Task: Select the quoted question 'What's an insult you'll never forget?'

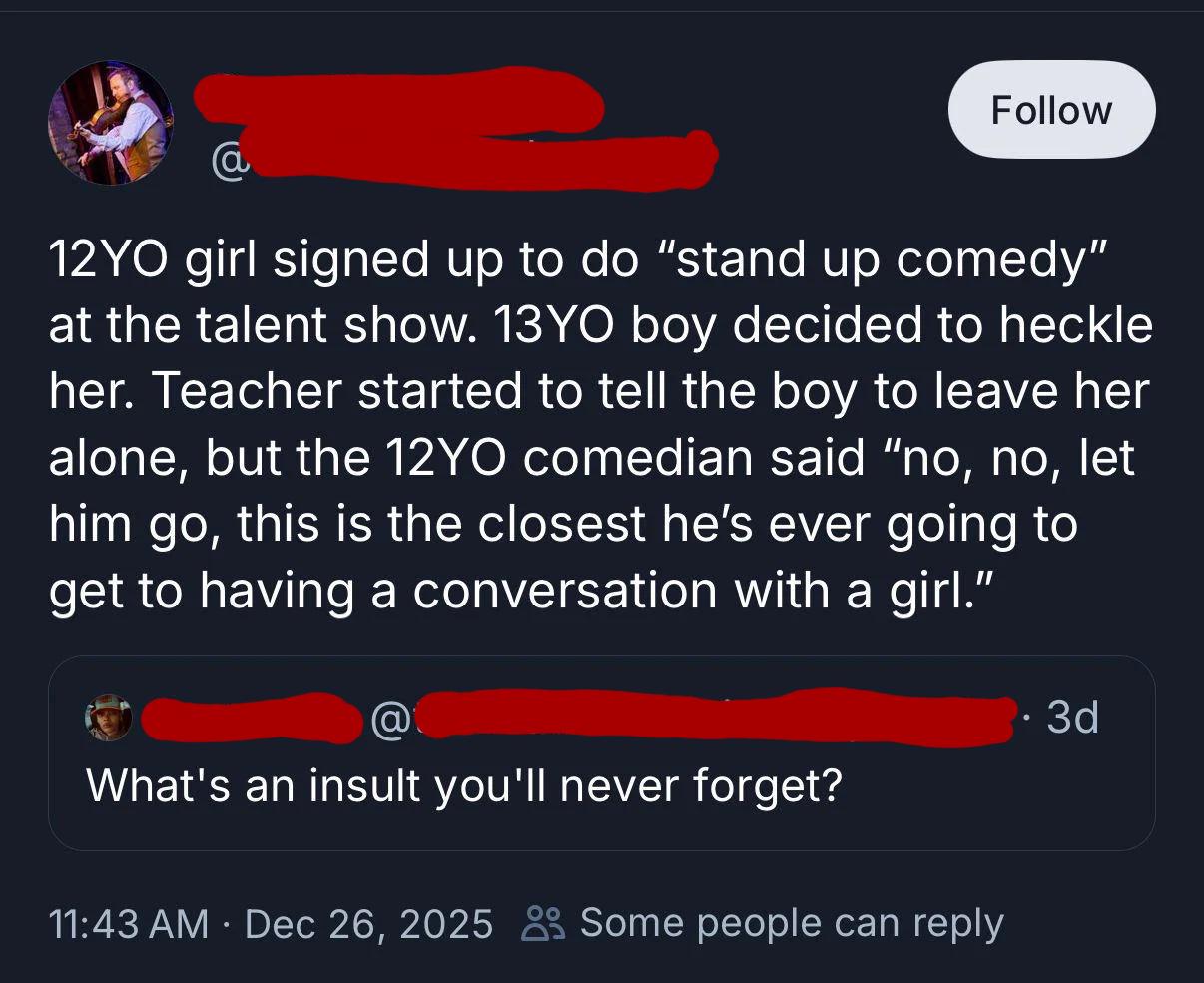Action: 464,785
